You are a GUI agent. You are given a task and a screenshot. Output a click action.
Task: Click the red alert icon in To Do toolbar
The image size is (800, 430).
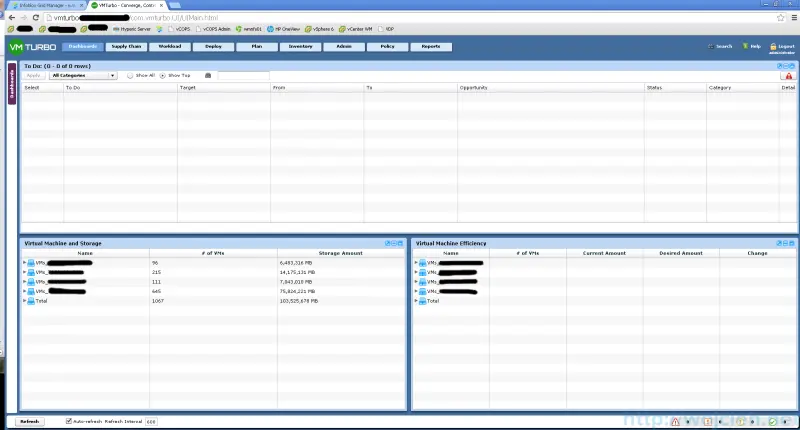789,76
